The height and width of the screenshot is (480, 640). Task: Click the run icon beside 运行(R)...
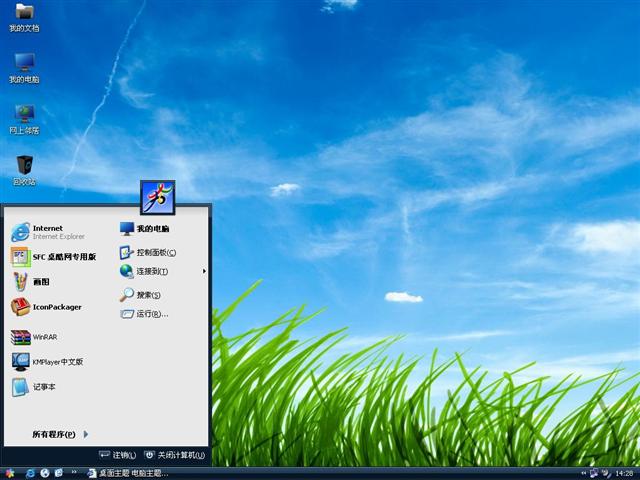(127, 314)
